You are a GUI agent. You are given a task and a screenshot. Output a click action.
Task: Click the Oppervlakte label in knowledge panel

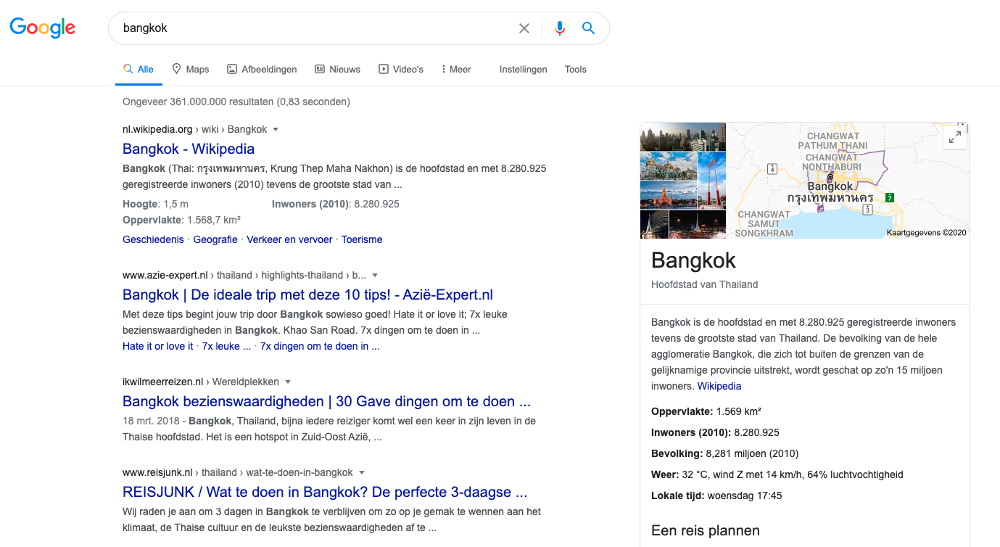[x=680, y=412]
